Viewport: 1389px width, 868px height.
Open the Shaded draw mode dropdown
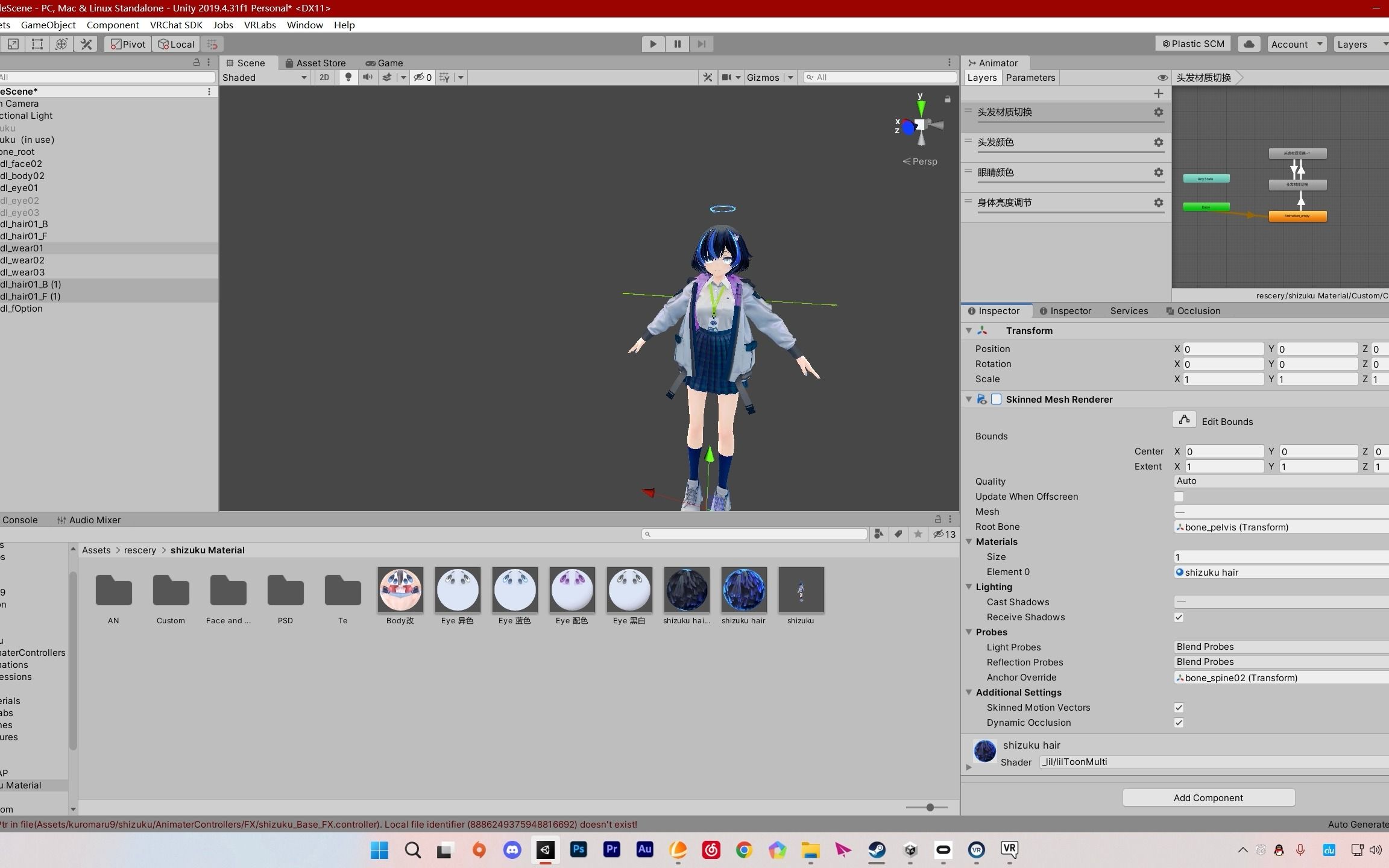pyautogui.click(x=263, y=77)
